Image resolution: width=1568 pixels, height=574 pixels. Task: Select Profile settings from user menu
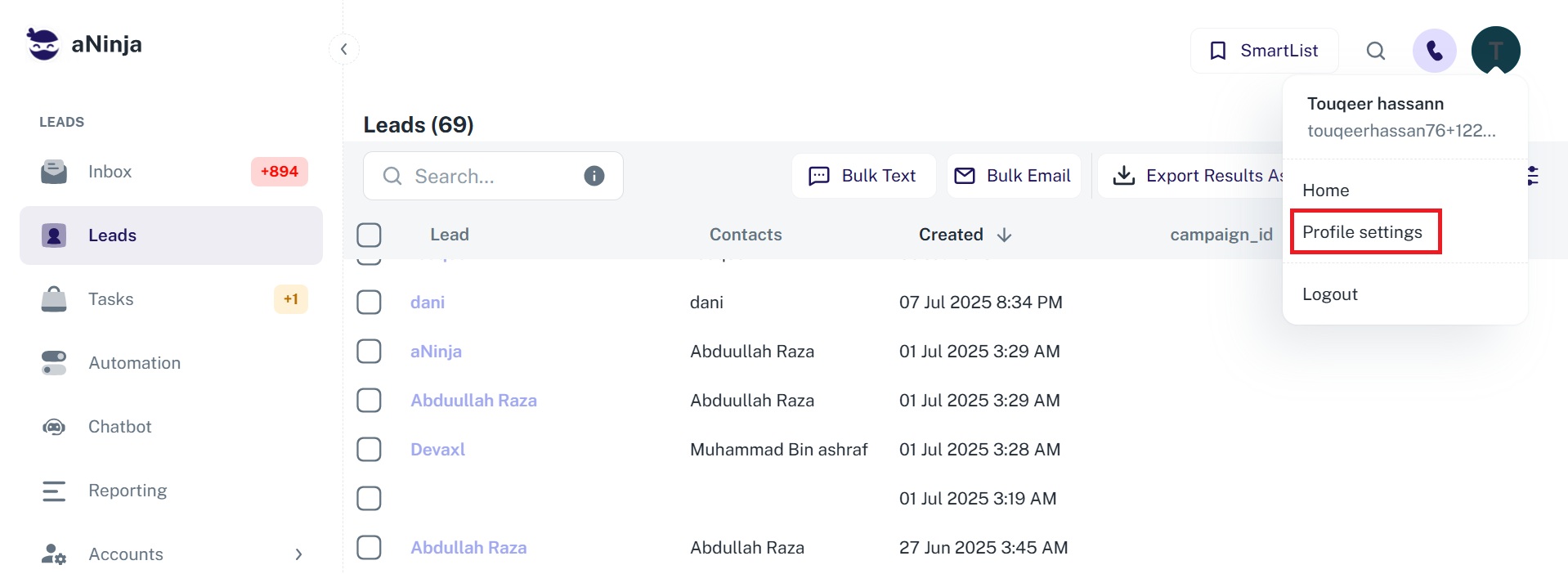[x=1362, y=232]
